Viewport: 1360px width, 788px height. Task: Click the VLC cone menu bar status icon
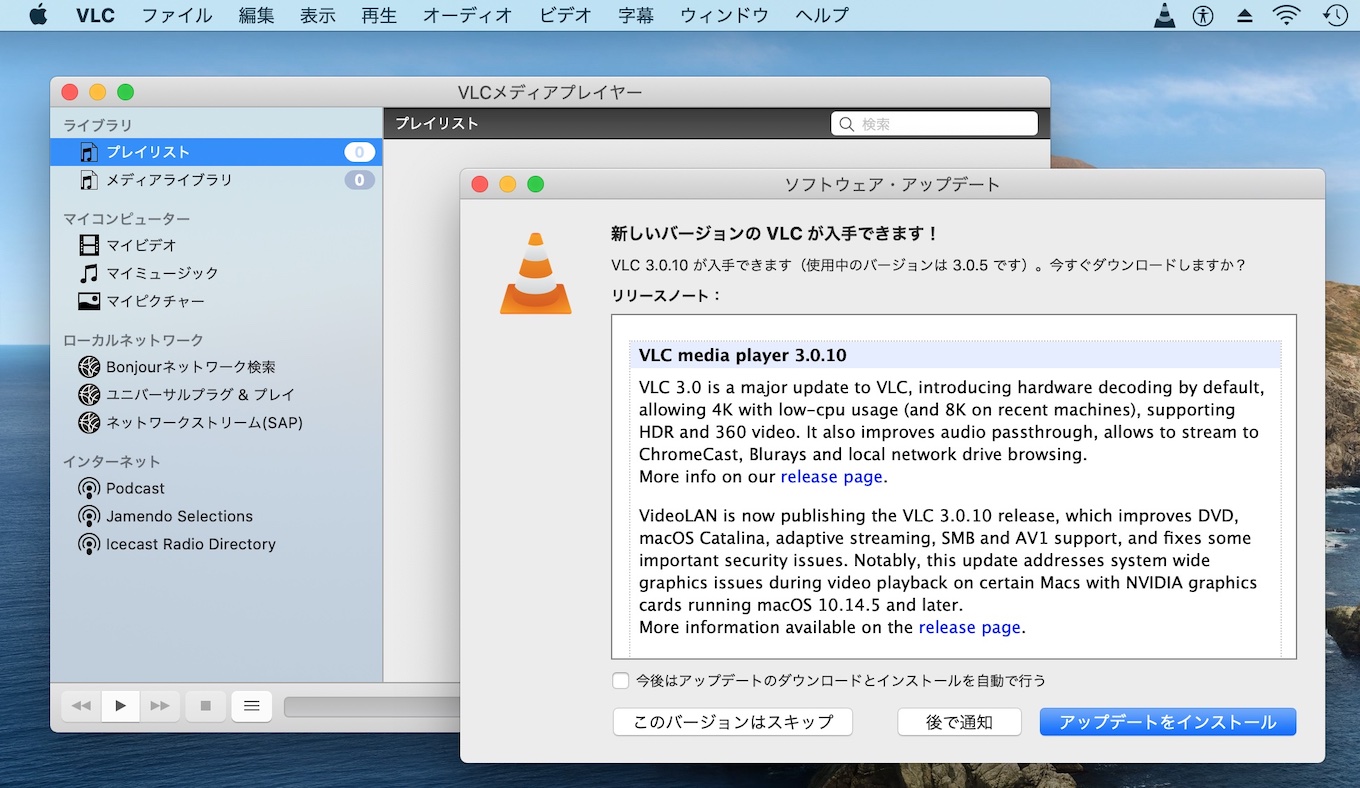[1164, 15]
